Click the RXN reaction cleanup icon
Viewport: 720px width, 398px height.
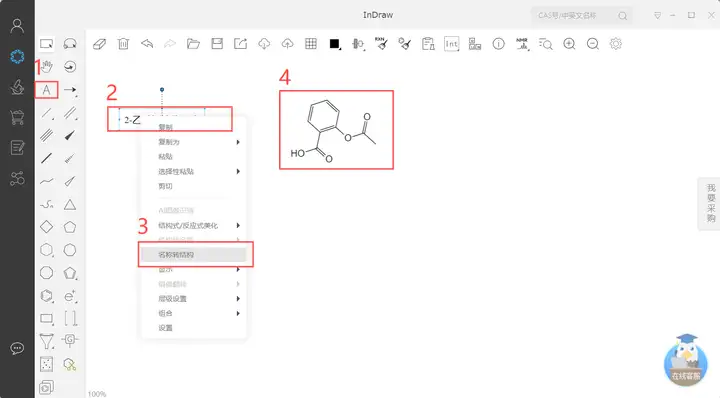click(x=381, y=44)
